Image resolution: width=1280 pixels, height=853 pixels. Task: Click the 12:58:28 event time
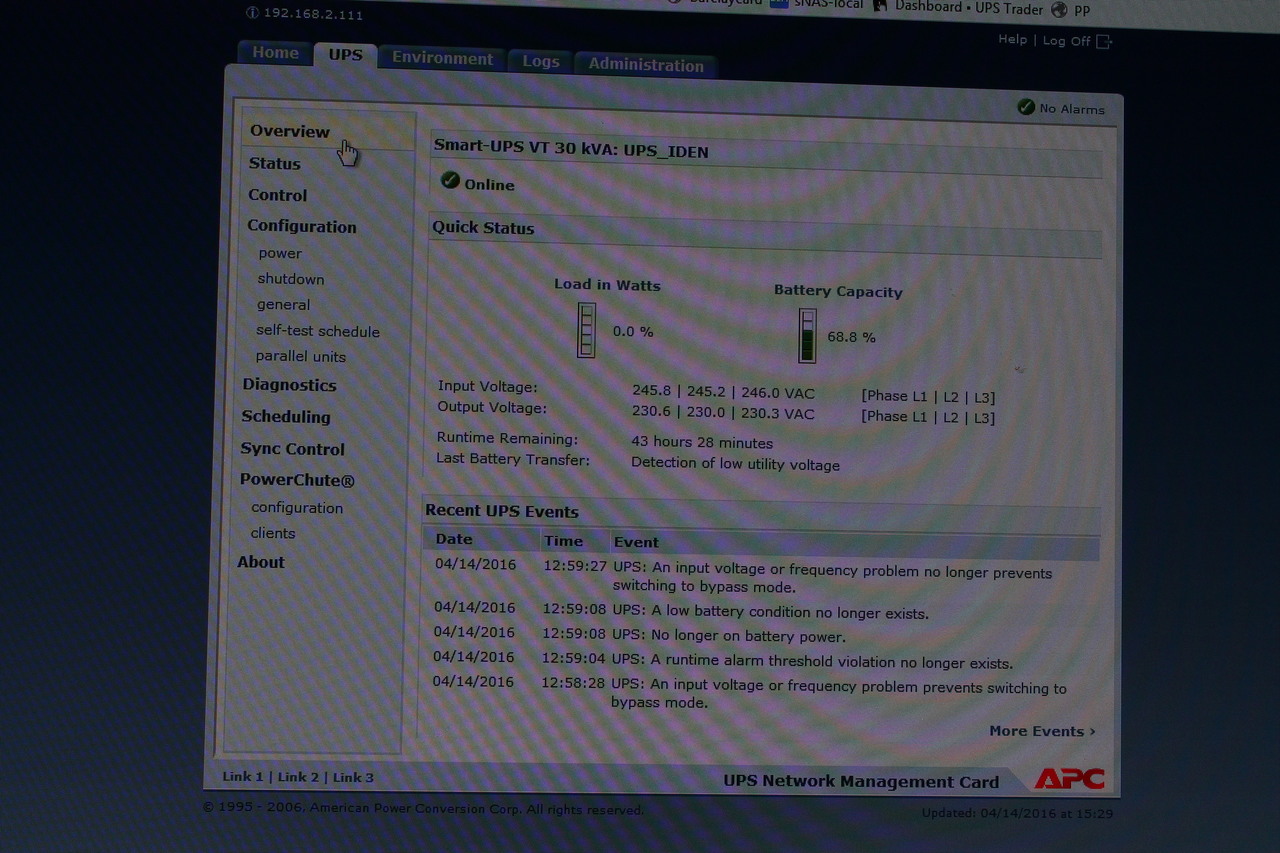pyautogui.click(x=573, y=683)
